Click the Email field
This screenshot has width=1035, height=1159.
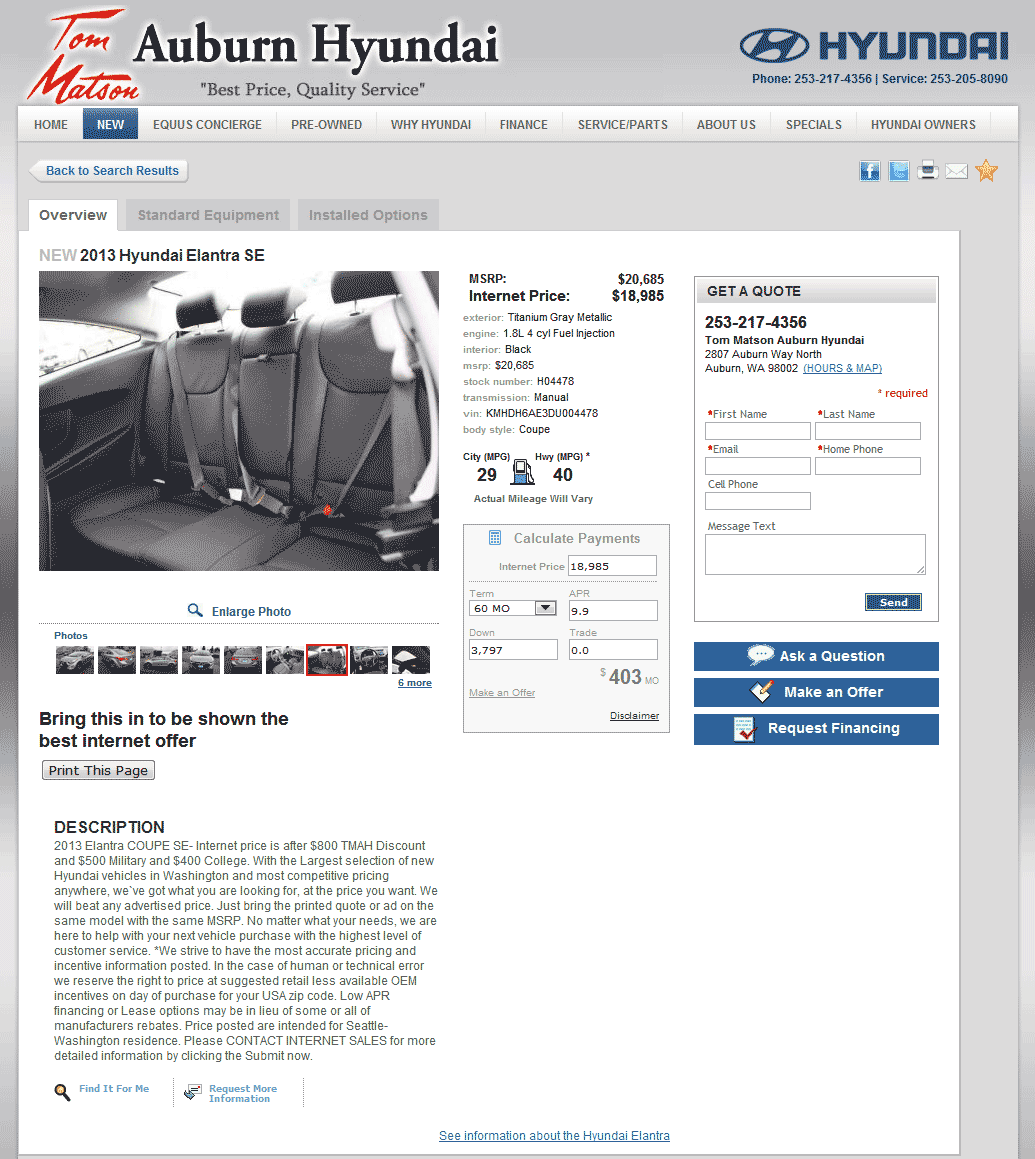pyautogui.click(x=758, y=466)
